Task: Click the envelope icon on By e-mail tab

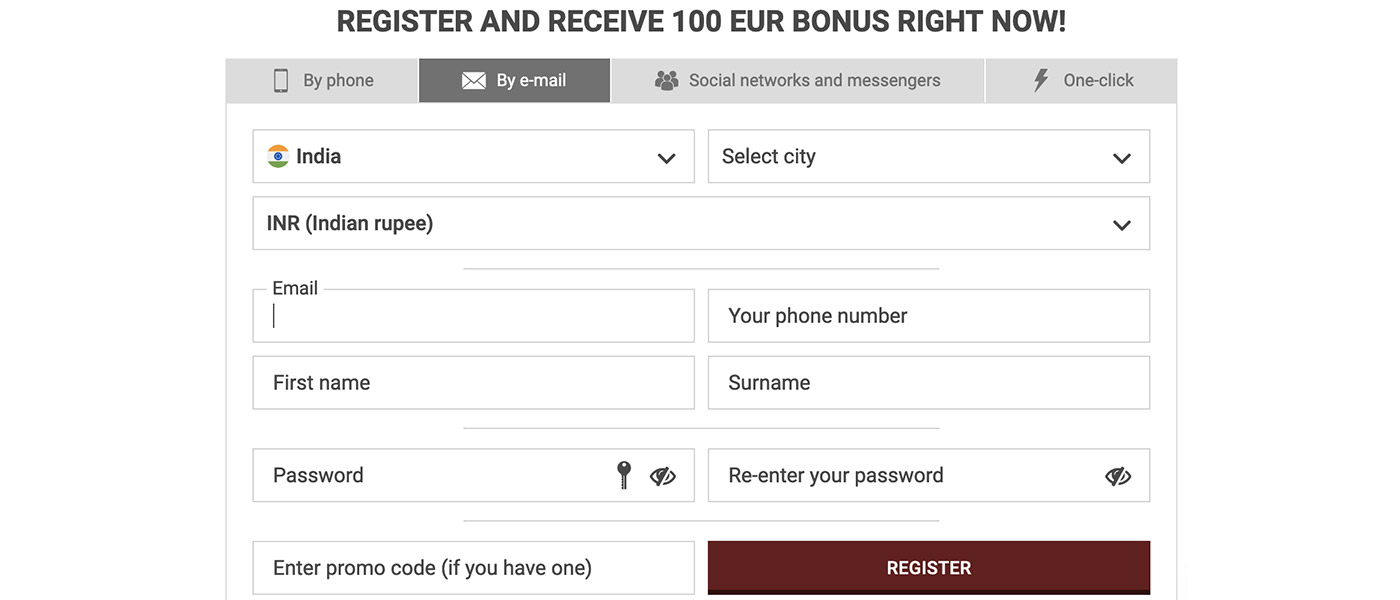Action: coord(472,80)
